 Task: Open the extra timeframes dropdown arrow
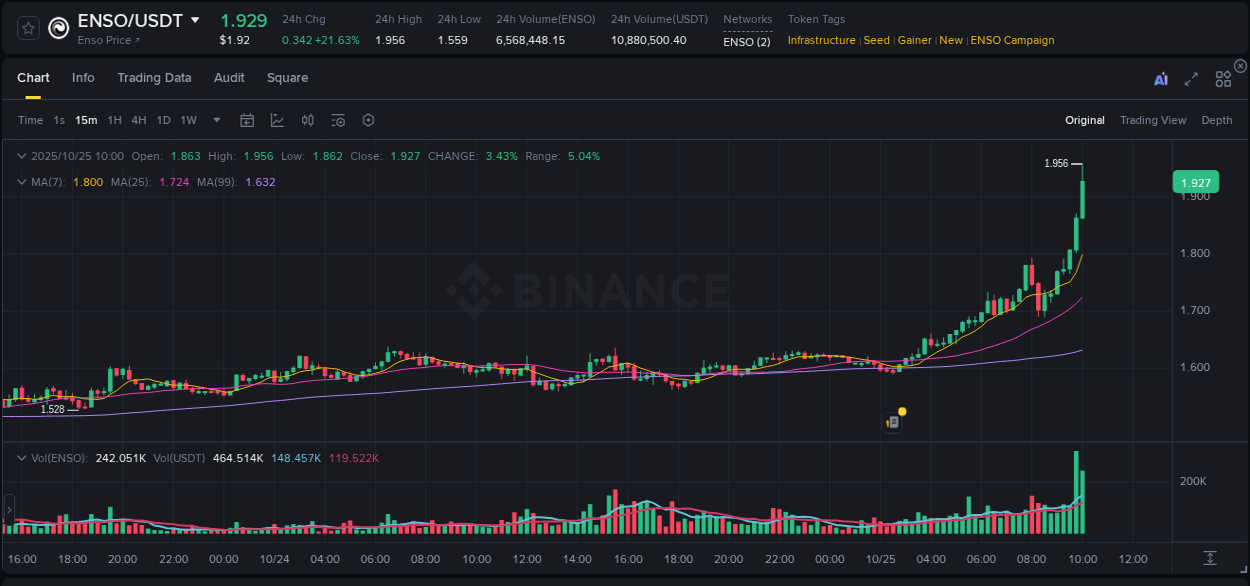(215, 119)
